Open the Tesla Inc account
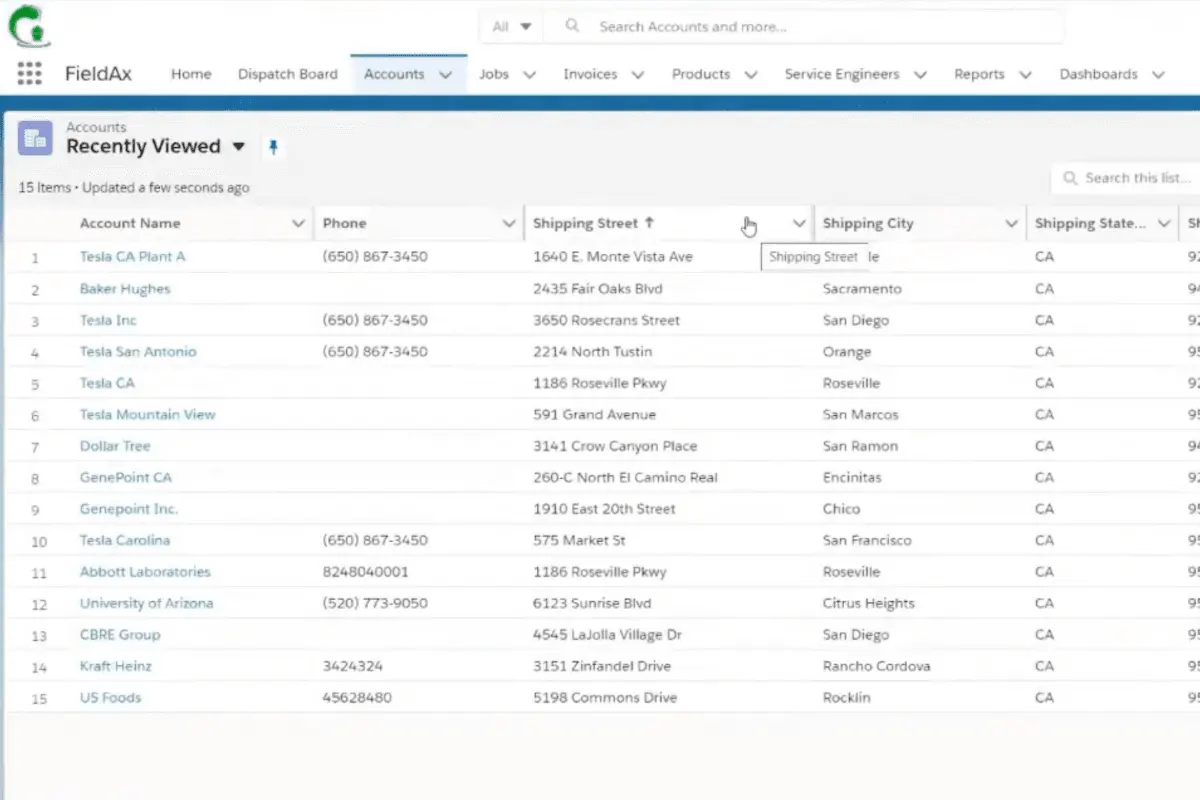 tap(108, 320)
